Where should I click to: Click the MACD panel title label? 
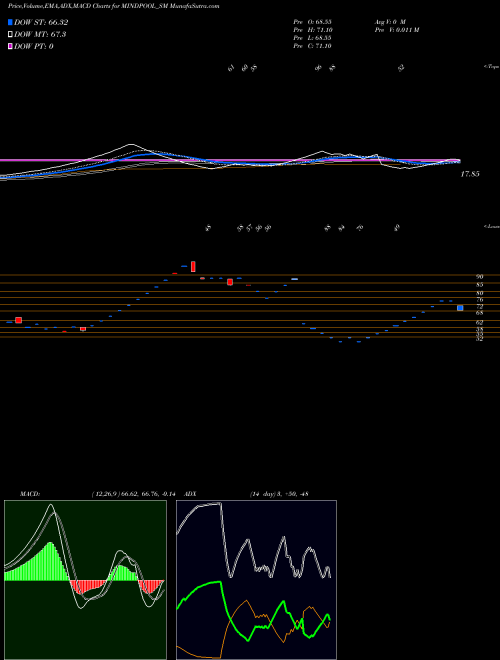tap(29, 494)
